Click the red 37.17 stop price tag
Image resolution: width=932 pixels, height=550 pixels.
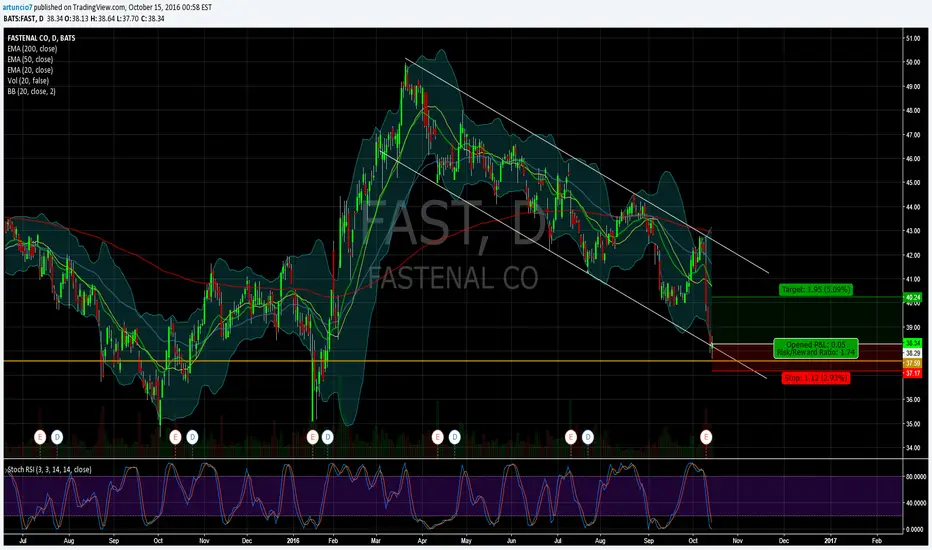coord(912,373)
